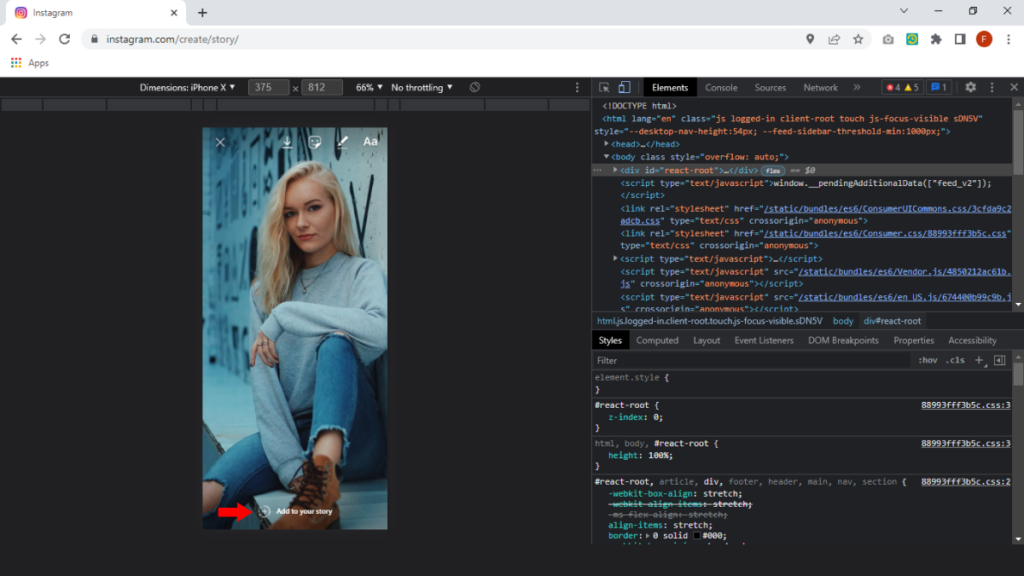The height and width of the screenshot is (576, 1024).
Task: Open the Extensions puzzle icon
Action: (936, 39)
